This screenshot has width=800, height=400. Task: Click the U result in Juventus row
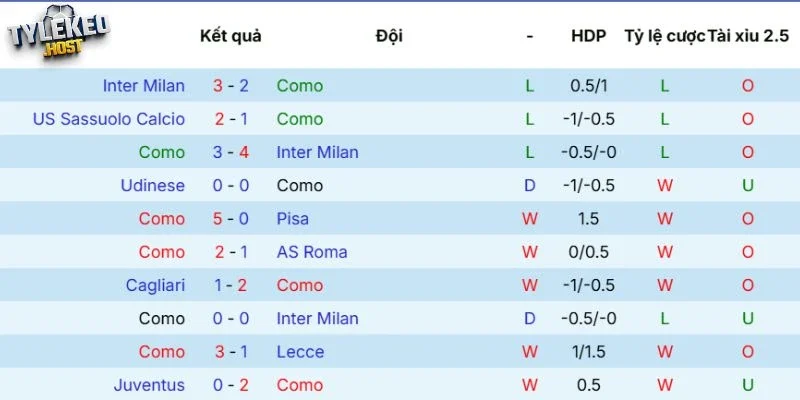748,385
